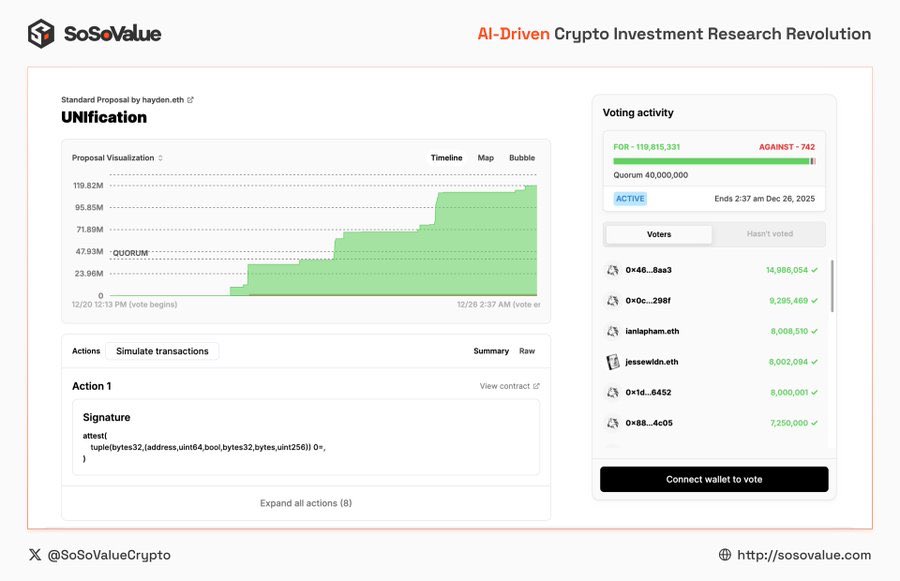This screenshot has width=900, height=581.
Task: Click the View contract external link icon
Action: click(536, 386)
